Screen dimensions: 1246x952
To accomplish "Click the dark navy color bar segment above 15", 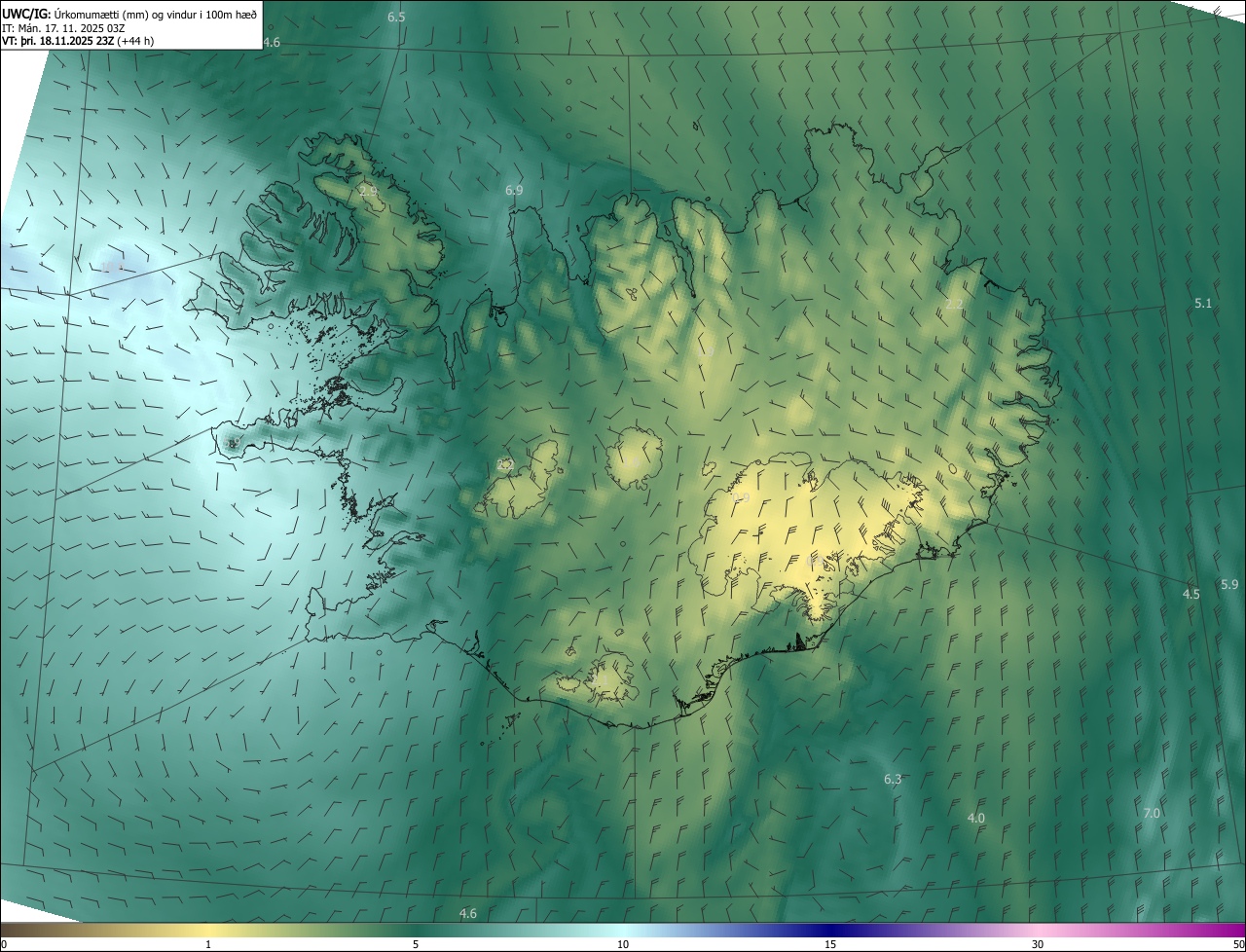I will click(x=830, y=929).
